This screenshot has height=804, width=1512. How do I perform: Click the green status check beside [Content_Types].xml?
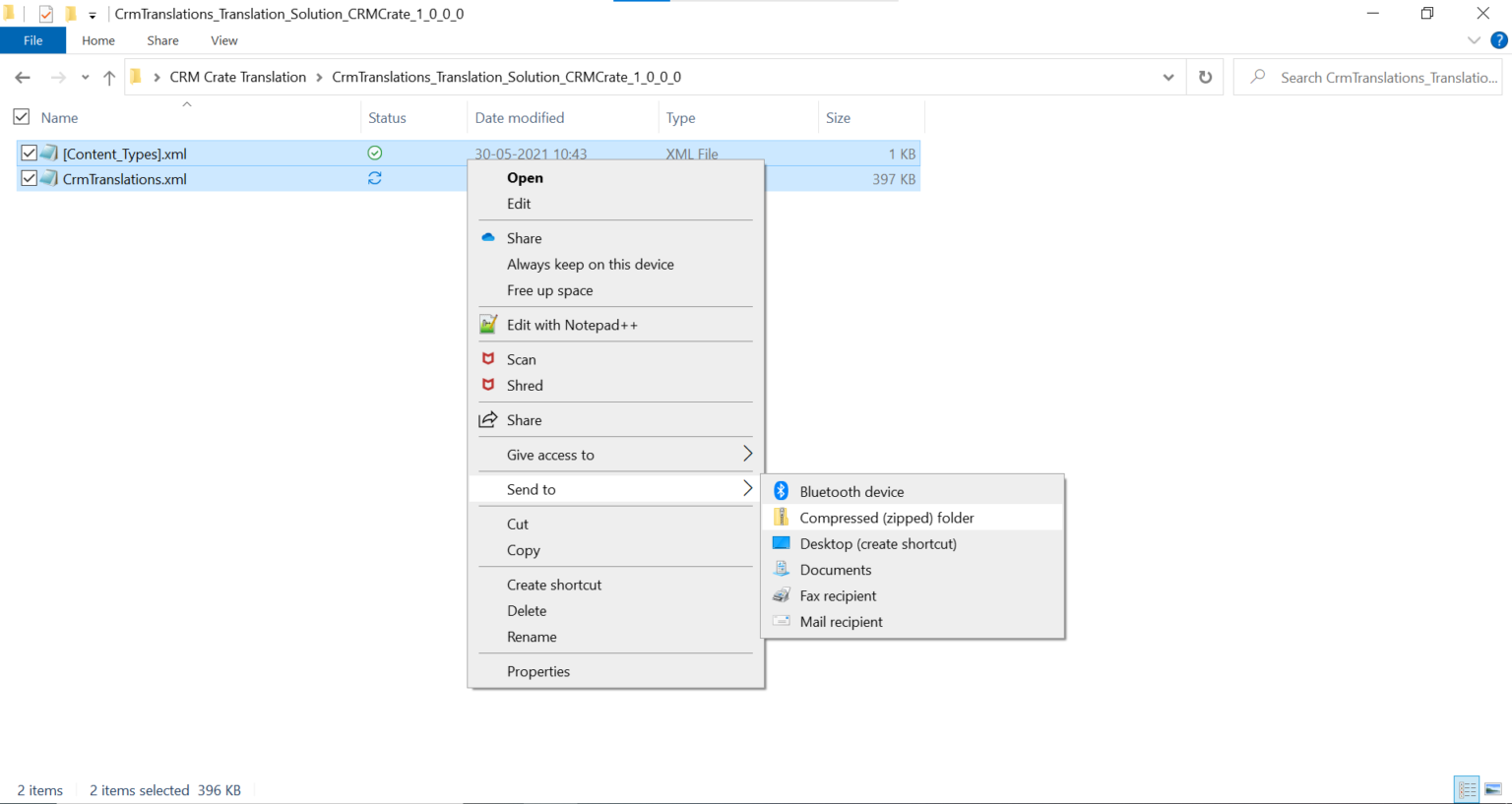click(374, 153)
